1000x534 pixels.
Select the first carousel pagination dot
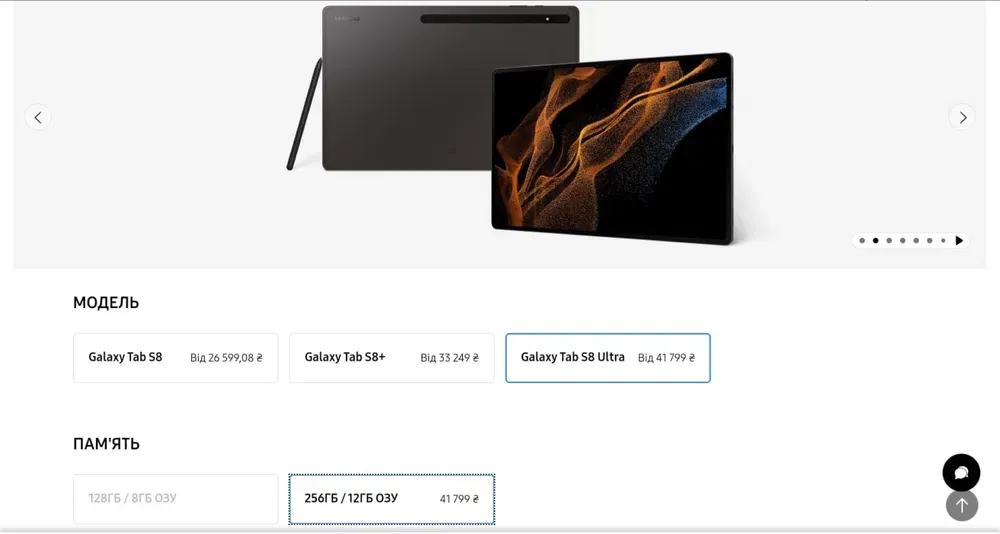click(x=862, y=241)
